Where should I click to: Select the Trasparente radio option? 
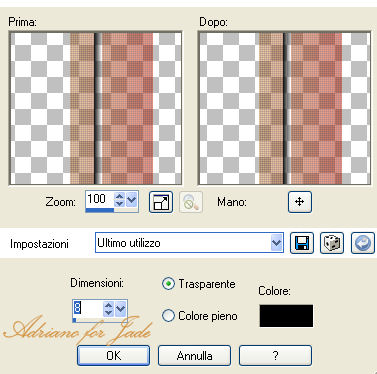tap(168, 284)
